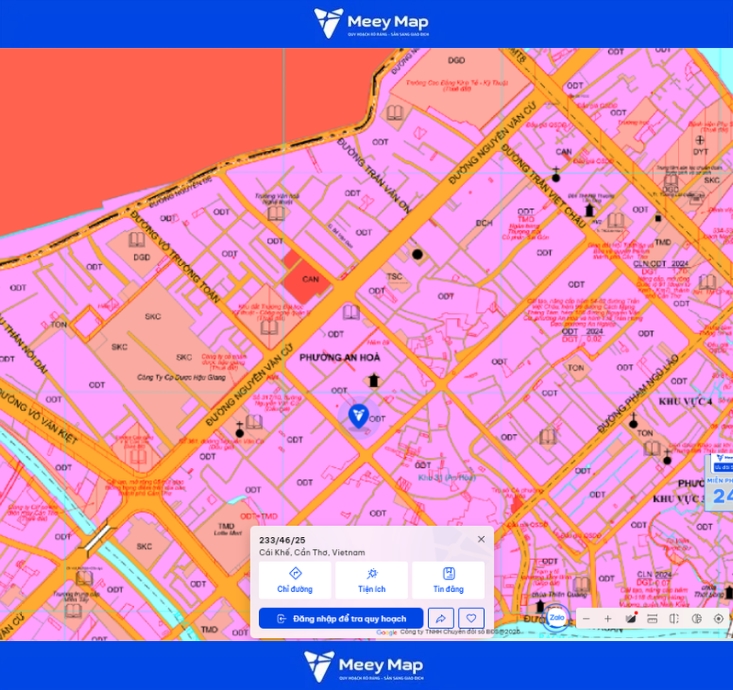
Task: Click Đăng nhập để tra quy hoạch
Action: (x=341, y=618)
